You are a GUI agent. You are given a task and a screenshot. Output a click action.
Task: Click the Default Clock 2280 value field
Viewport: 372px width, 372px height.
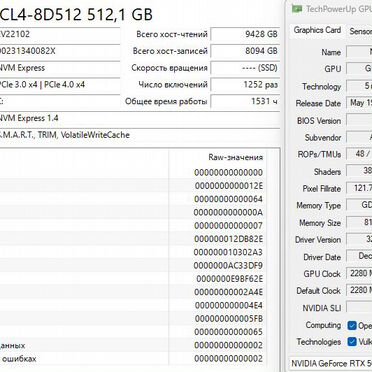[359, 290]
